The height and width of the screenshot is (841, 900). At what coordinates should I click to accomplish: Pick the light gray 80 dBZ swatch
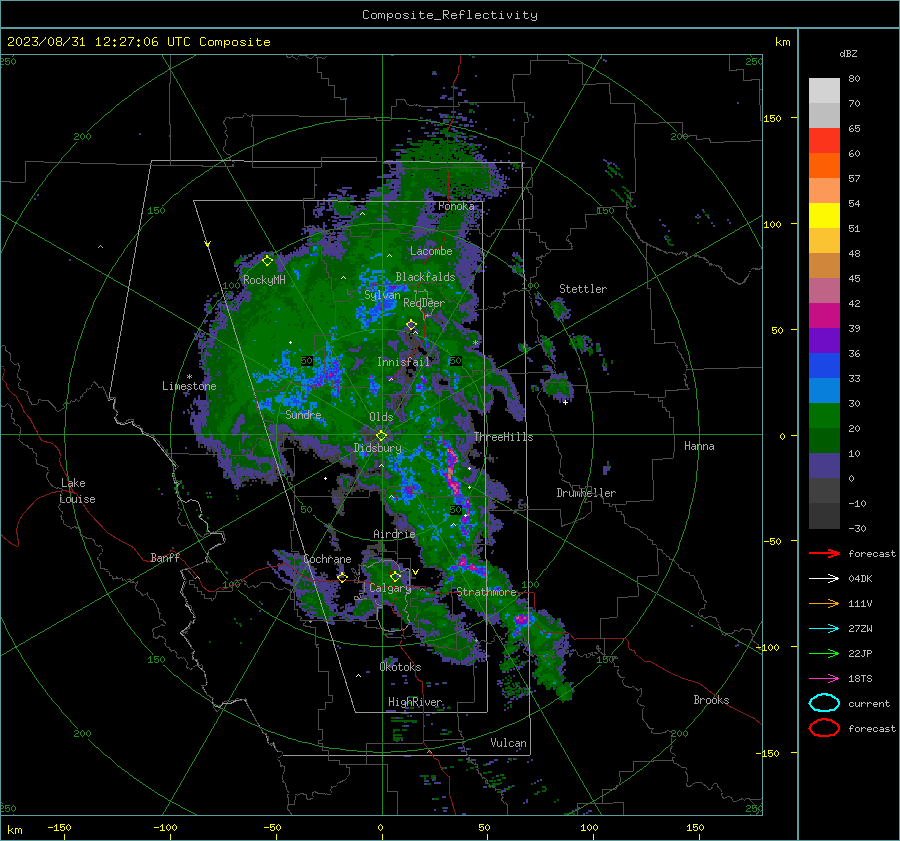(824, 90)
